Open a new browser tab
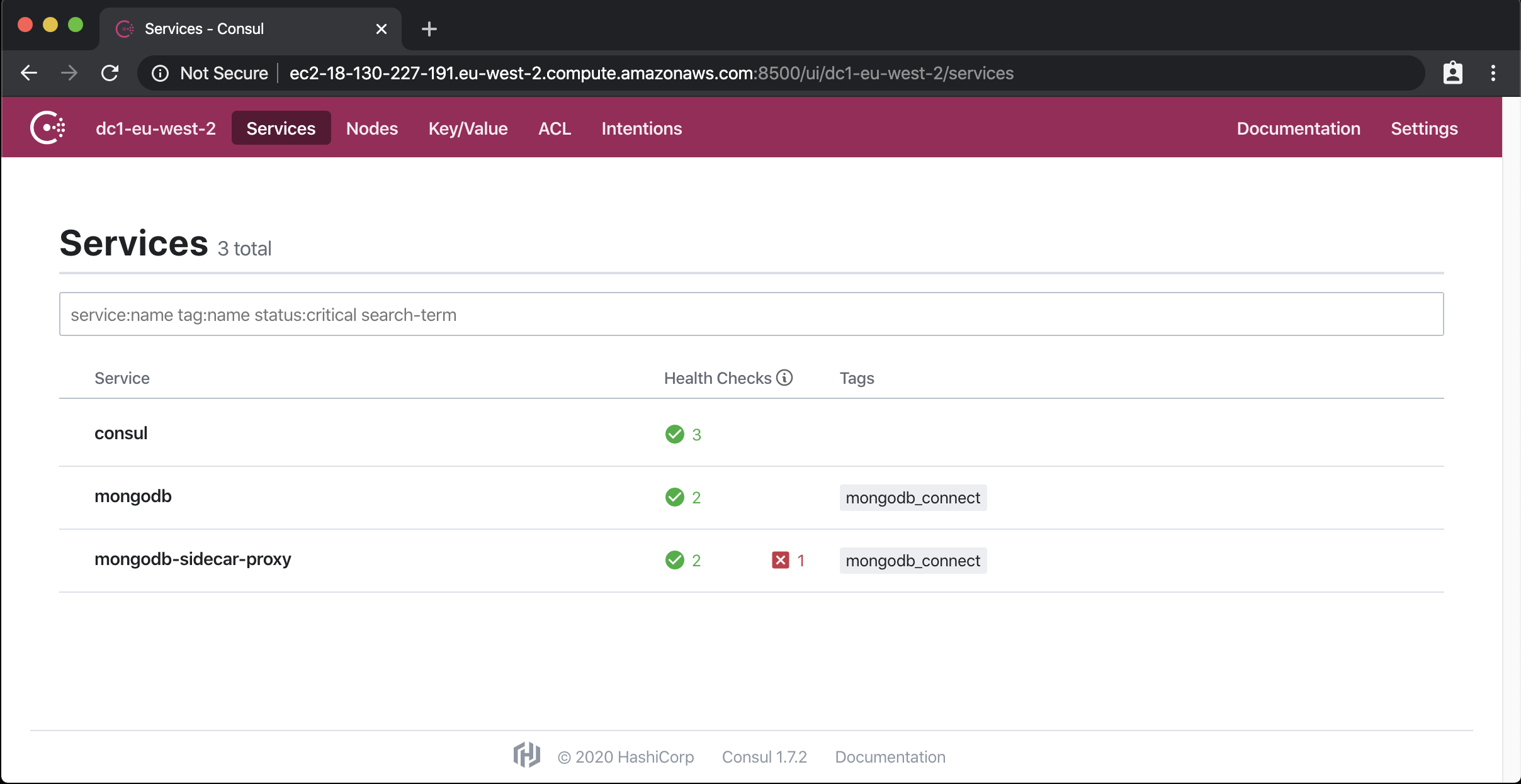 429,29
